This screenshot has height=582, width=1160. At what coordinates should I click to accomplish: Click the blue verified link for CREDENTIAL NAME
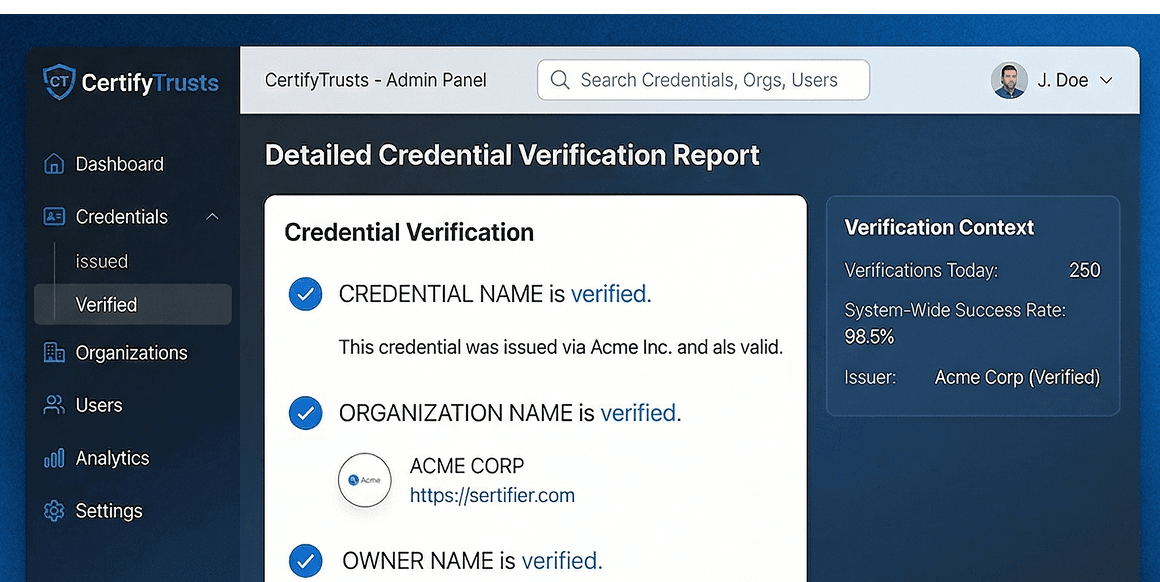[x=608, y=294]
